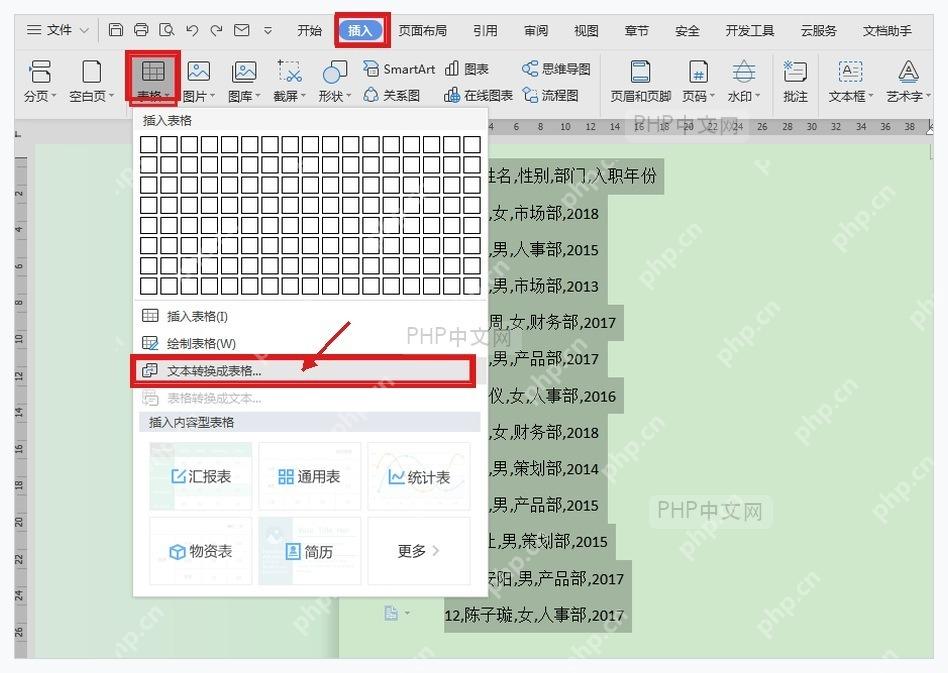Click the 形状 shapes icon
This screenshot has height=673, width=948.
click(334, 71)
